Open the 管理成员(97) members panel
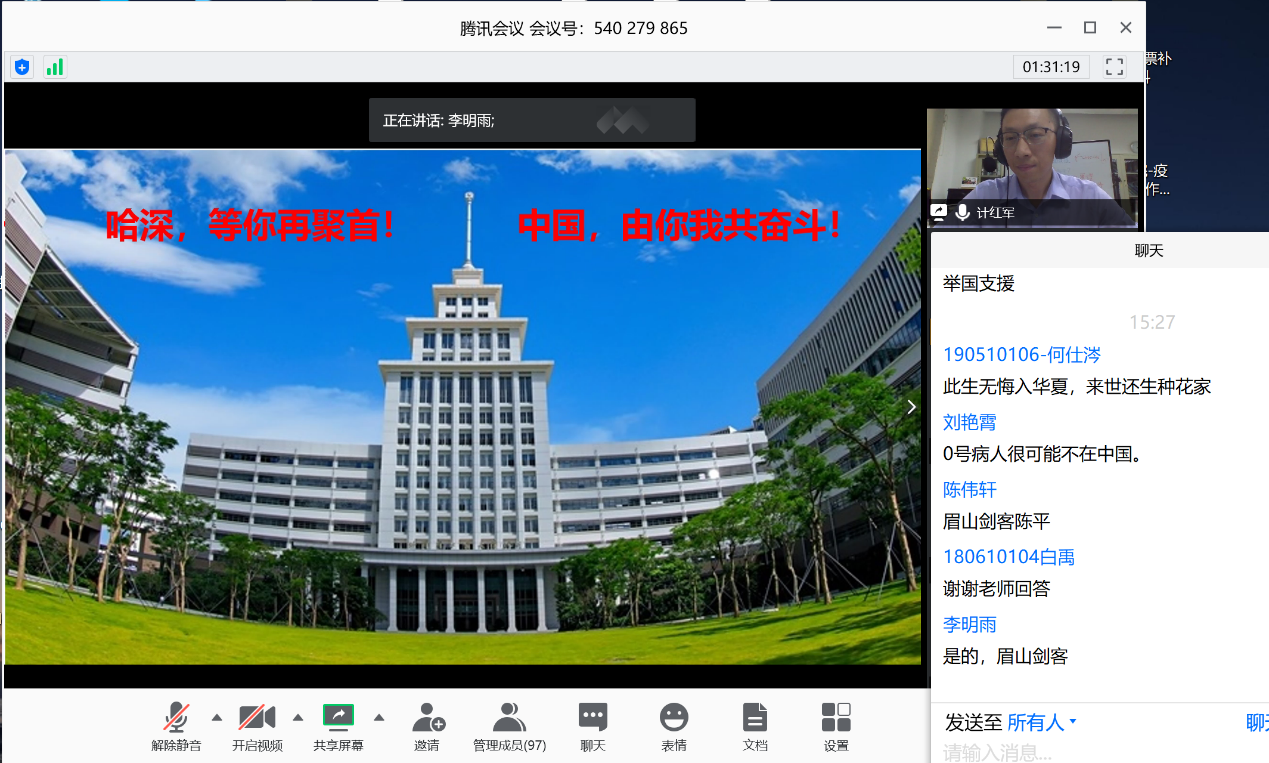This screenshot has height=763, width=1269. click(x=510, y=726)
